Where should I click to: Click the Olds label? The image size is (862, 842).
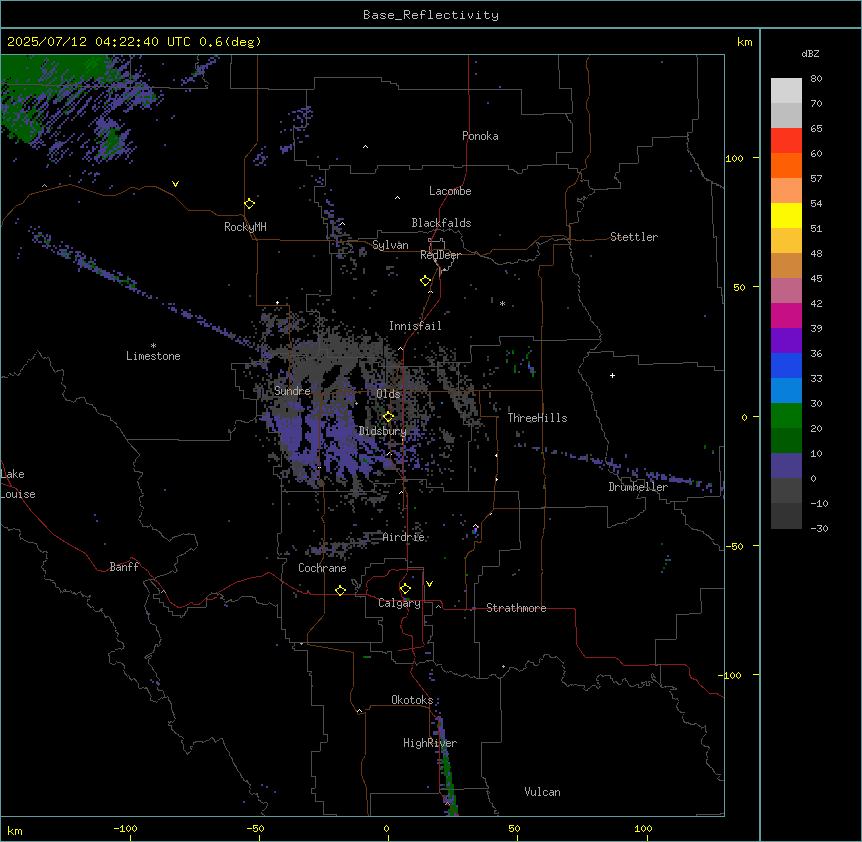click(x=388, y=394)
